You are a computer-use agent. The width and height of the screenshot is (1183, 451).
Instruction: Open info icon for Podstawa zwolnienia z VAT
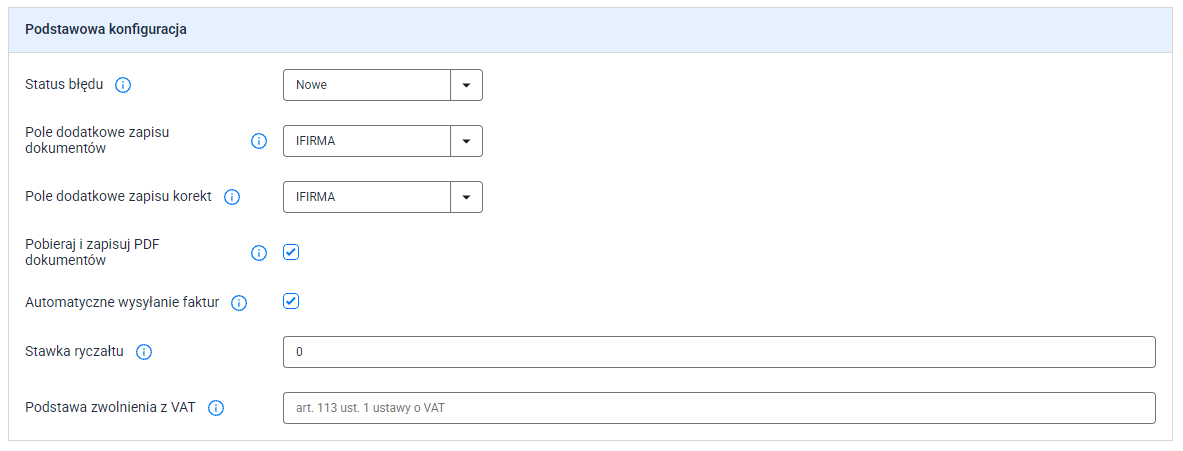216,408
